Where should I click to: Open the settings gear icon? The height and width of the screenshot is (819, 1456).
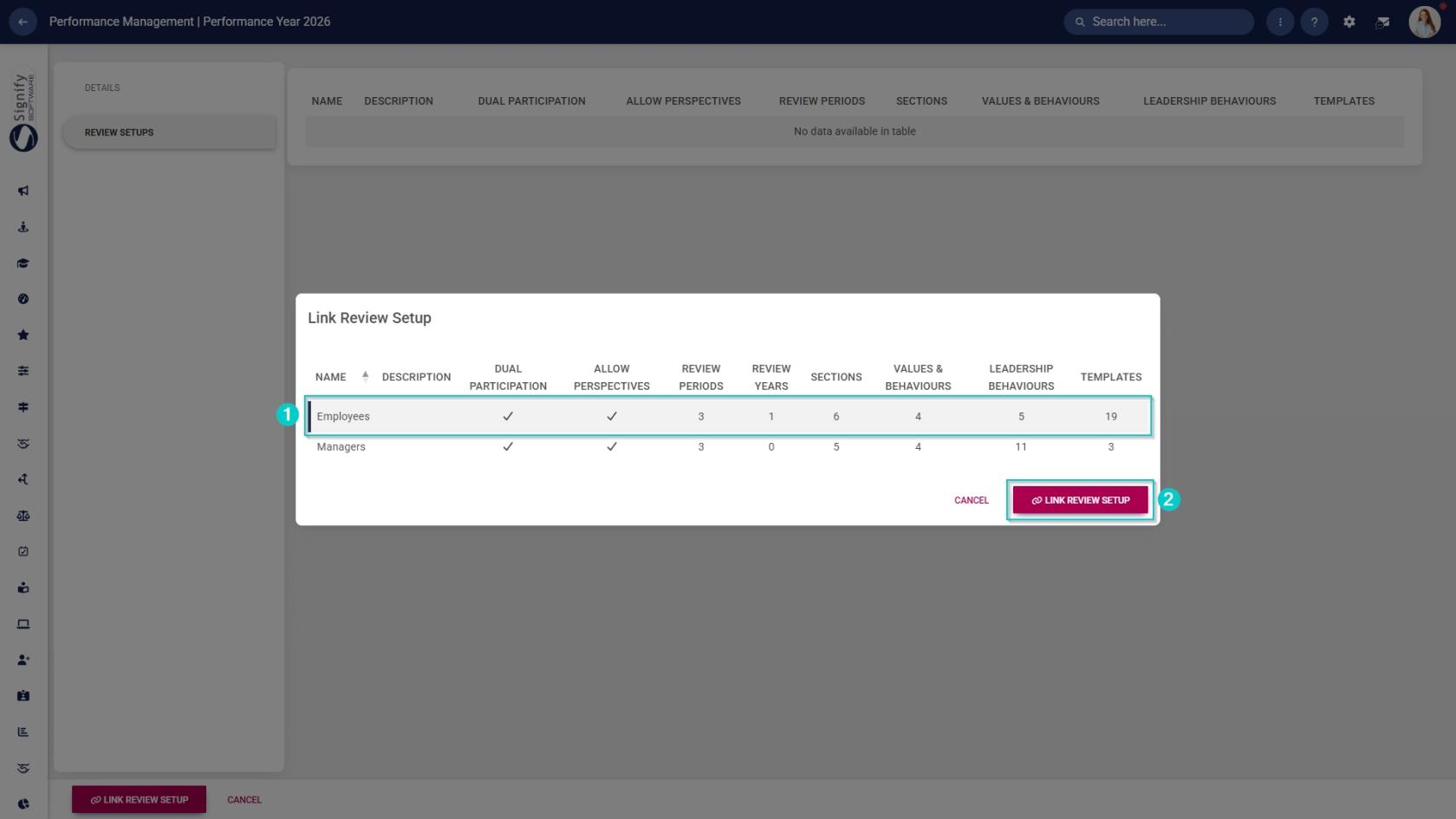point(1349,22)
